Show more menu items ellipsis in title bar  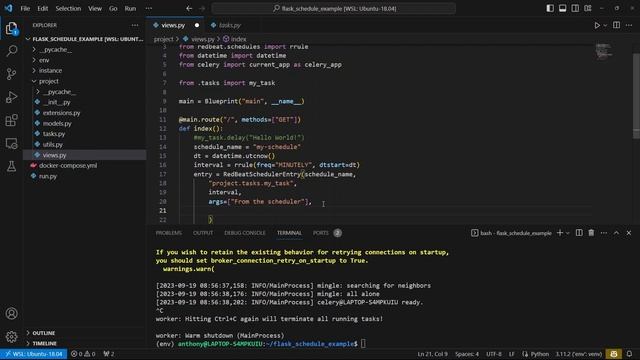click(149, 8)
